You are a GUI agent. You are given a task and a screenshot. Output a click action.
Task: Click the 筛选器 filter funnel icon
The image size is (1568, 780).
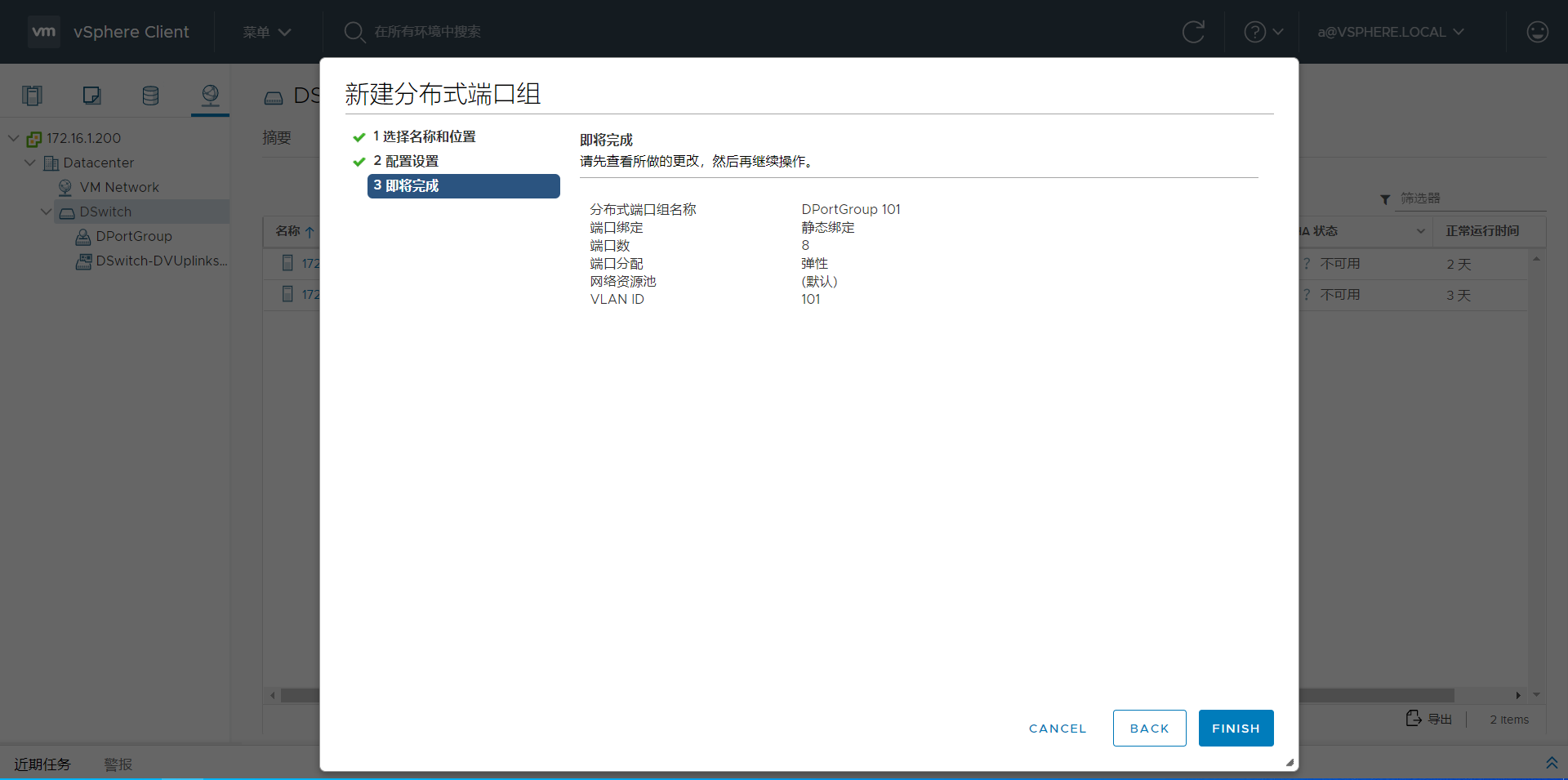pos(1385,198)
